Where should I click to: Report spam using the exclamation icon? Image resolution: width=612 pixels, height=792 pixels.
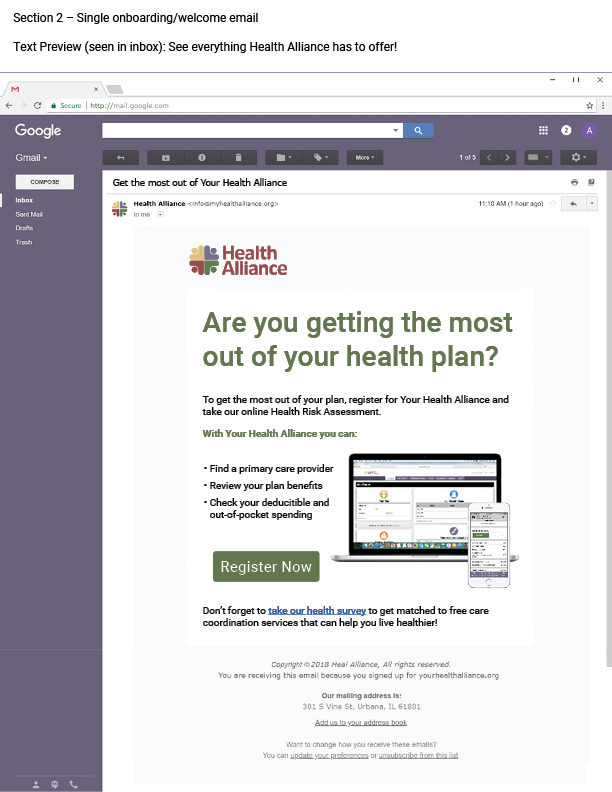(x=201, y=158)
